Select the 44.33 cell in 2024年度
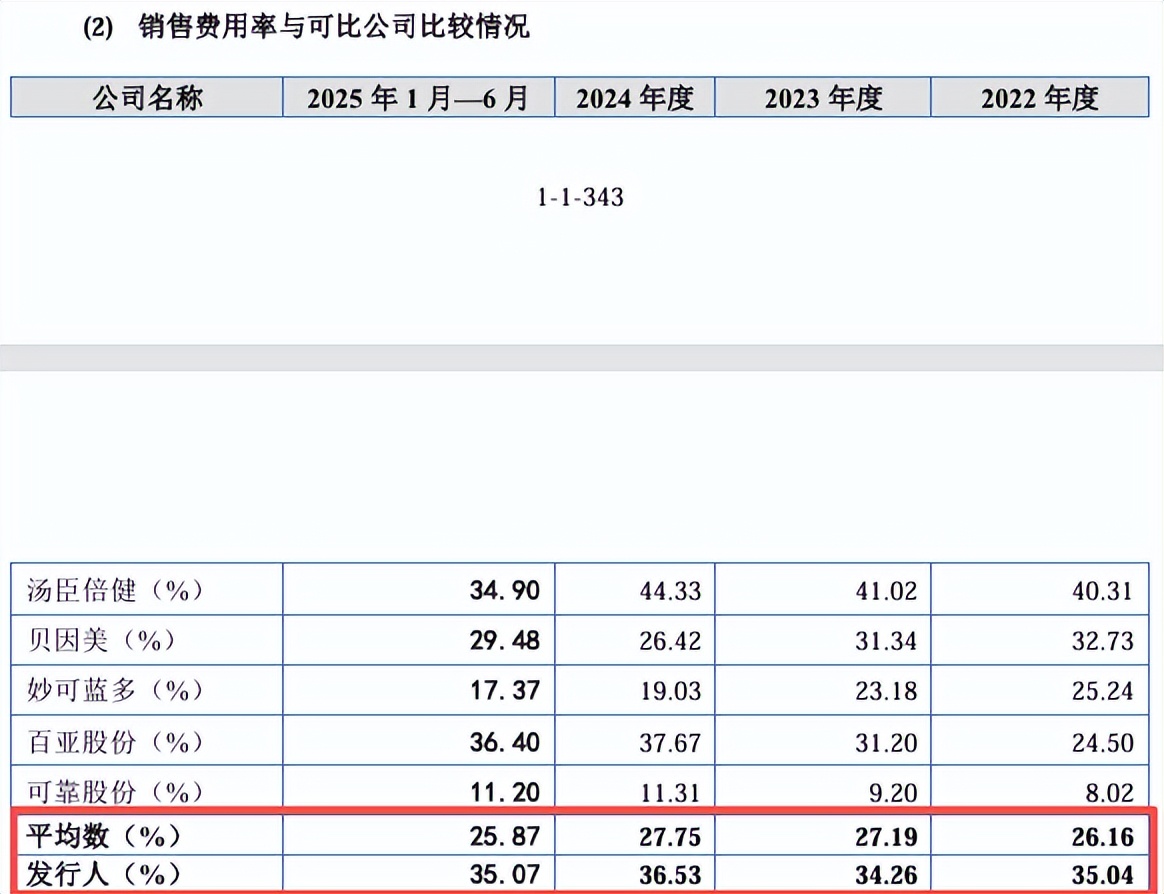The image size is (1164, 894). tap(670, 590)
